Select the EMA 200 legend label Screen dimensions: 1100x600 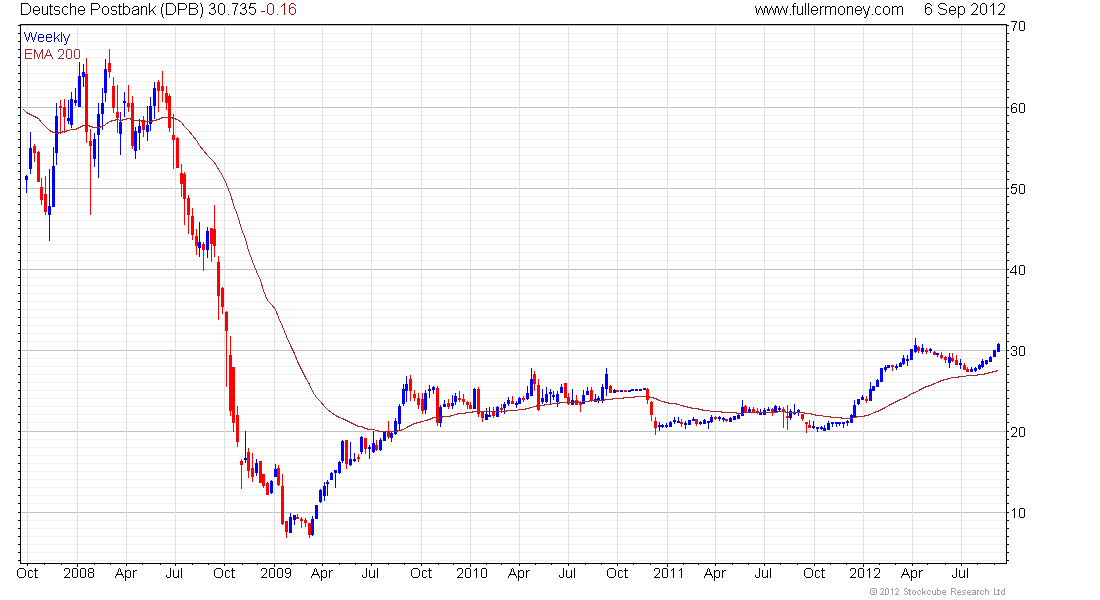click(53, 54)
